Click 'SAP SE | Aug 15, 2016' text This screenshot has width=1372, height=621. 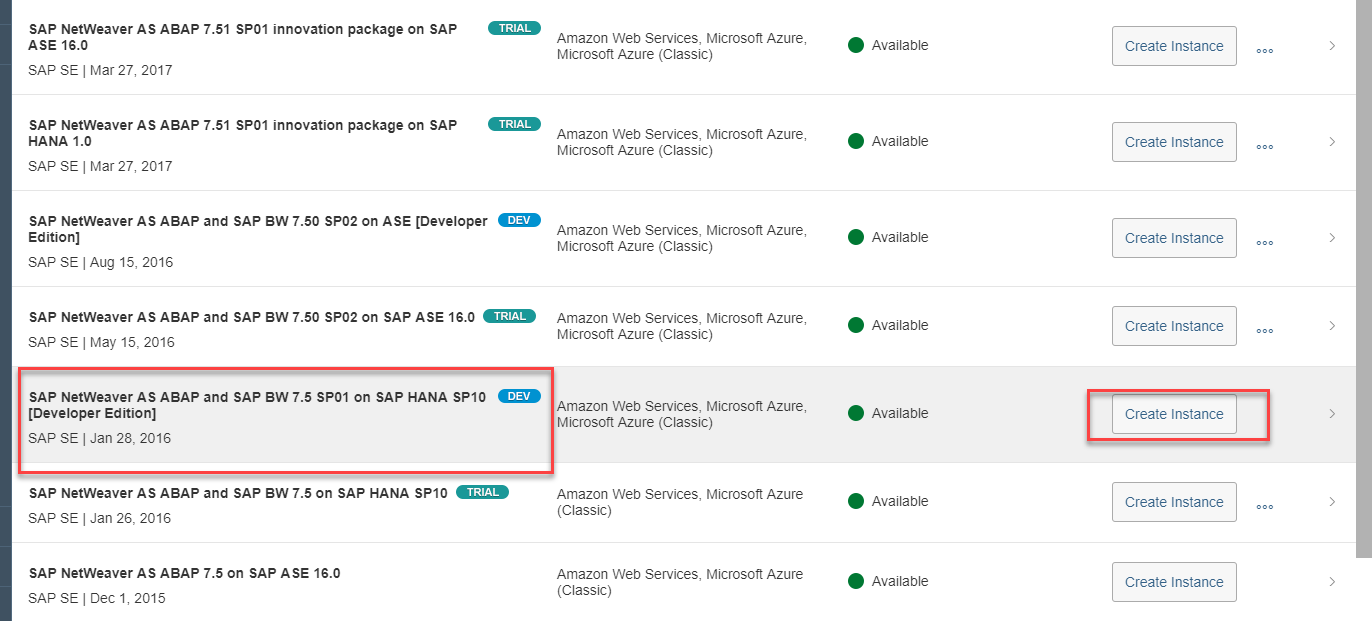pos(101,262)
